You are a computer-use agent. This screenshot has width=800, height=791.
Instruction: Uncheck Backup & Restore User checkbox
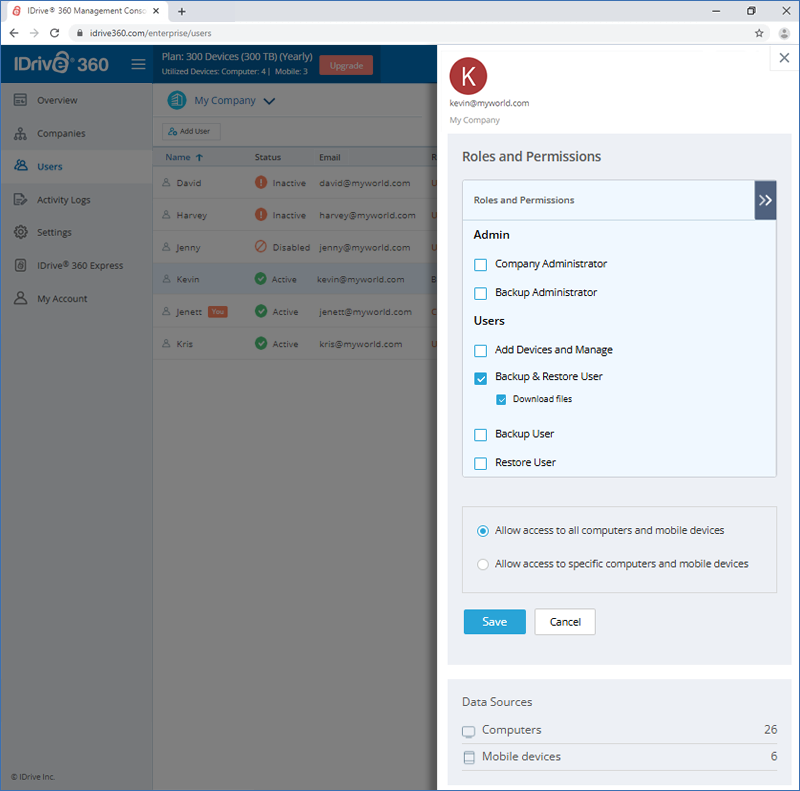(481, 378)
